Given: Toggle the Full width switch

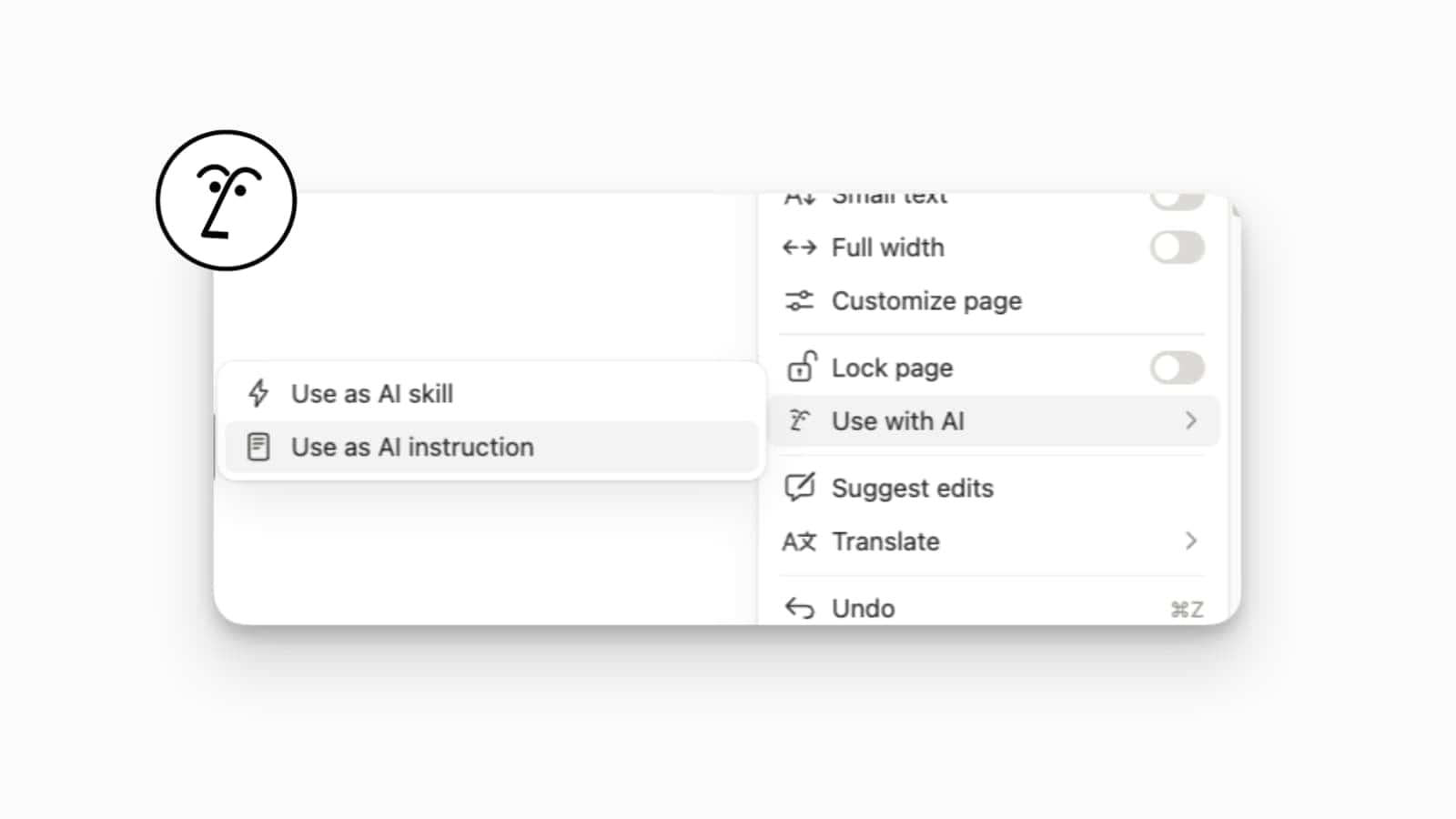Looking at the screenshot, I should click(1178, 247).
